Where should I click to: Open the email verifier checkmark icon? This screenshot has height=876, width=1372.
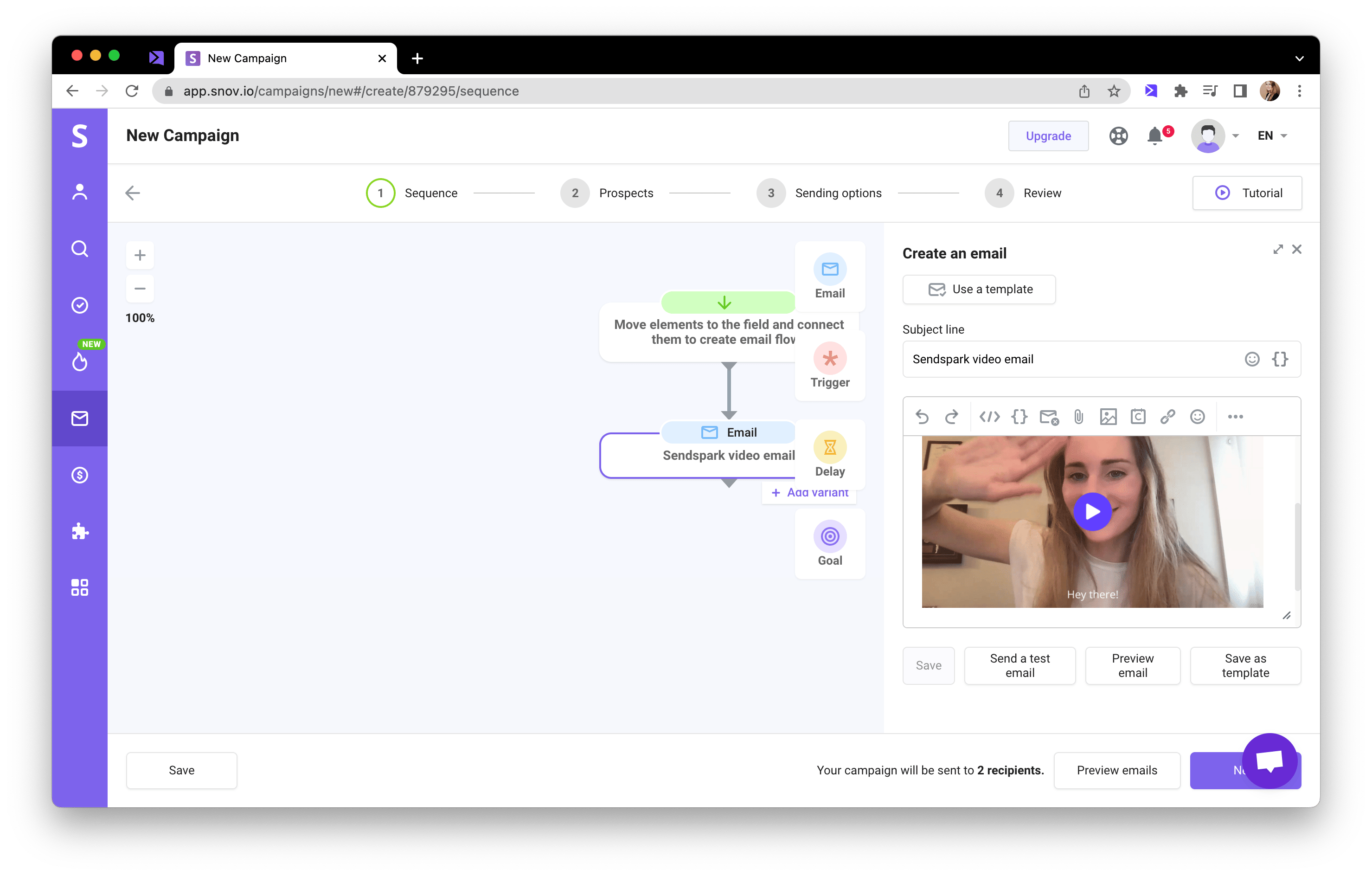(80, 305)
